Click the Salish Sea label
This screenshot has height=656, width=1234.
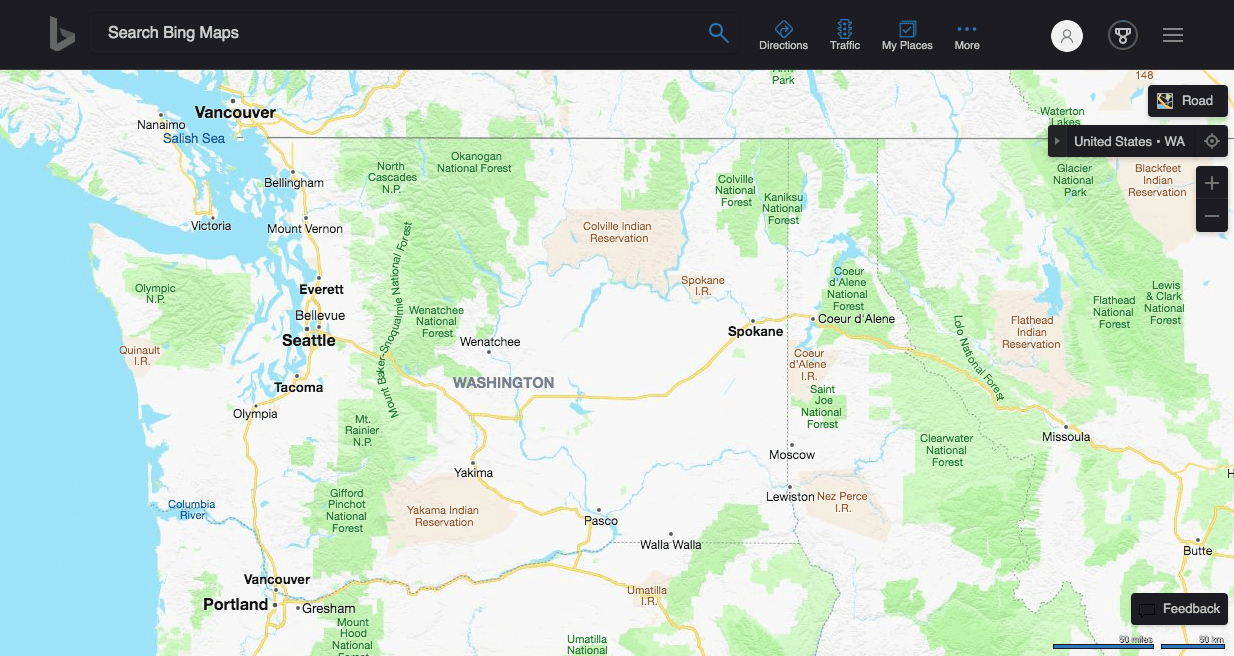194,138
